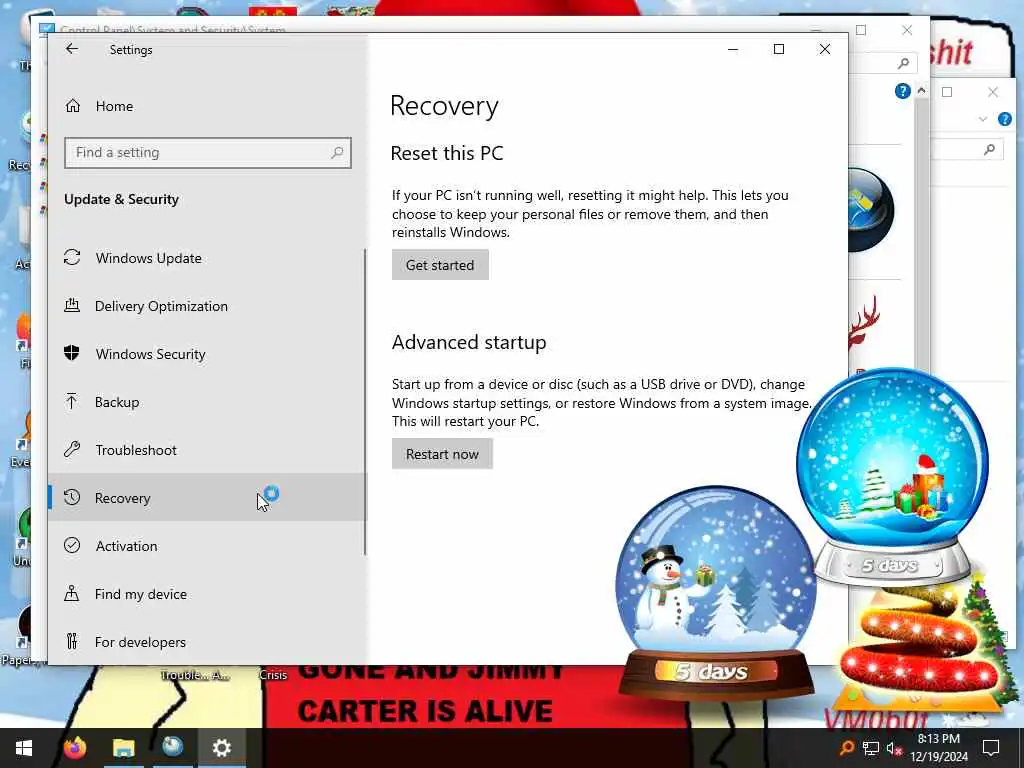Screen dimensions: 1024x768
Task: Click the muted speaker volume icon
Action: [x=894, y=748]
